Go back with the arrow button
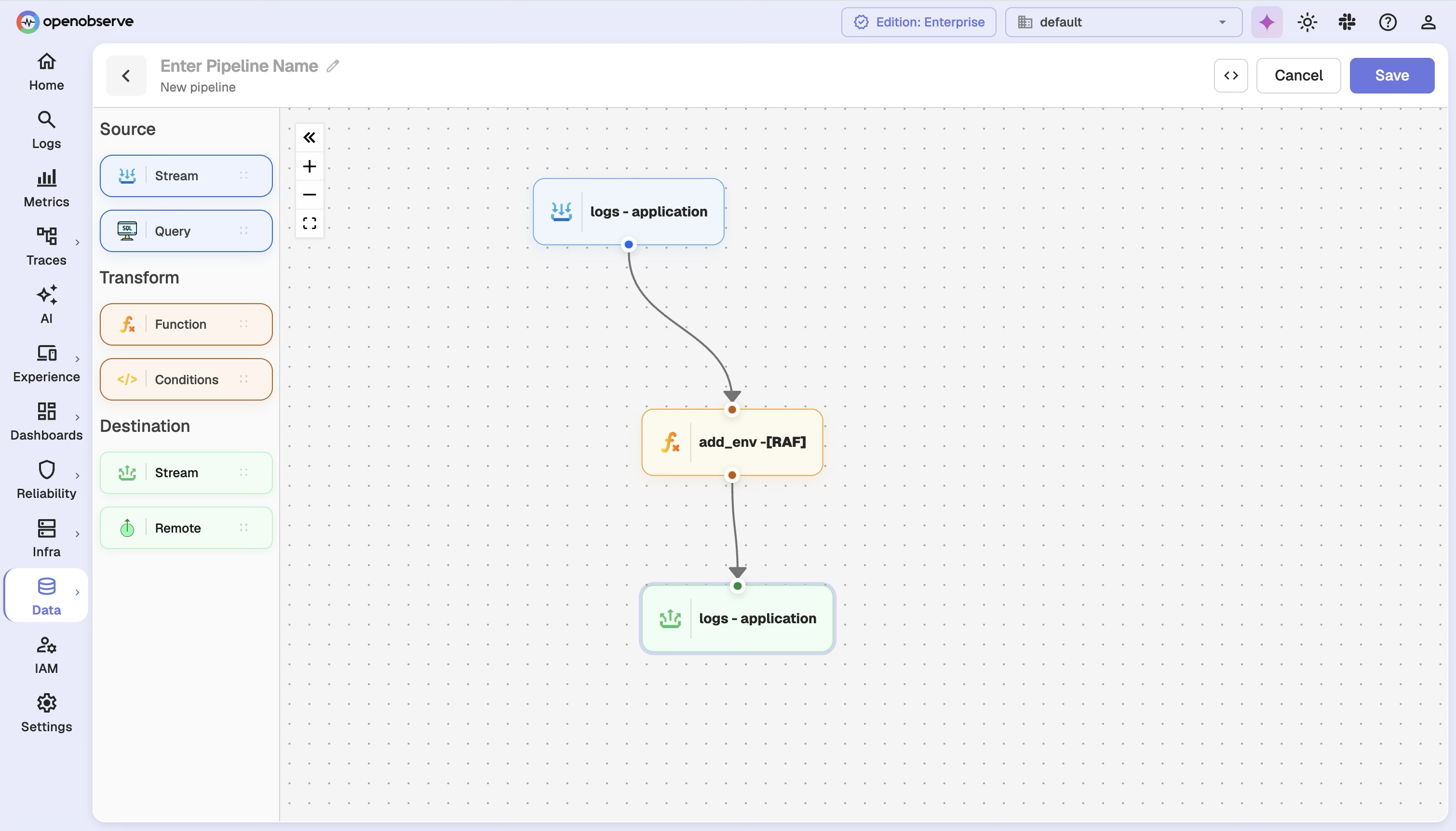 126,75
